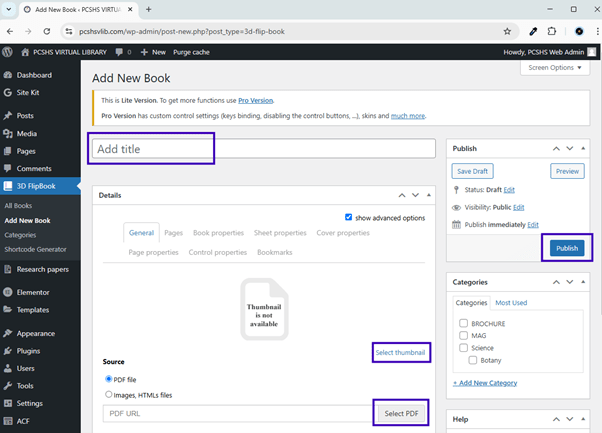Image resolution: width=602 pixels, height=433 pixels.
Task: Focus the Add title field
Action: [264, 149]
